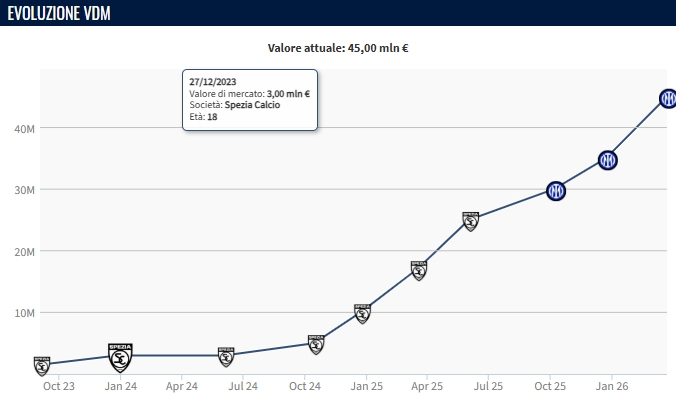Screen dimensions: 676x408
Task: Click the EVOLUZIONE VDM header title
Action: coord(59,13)
